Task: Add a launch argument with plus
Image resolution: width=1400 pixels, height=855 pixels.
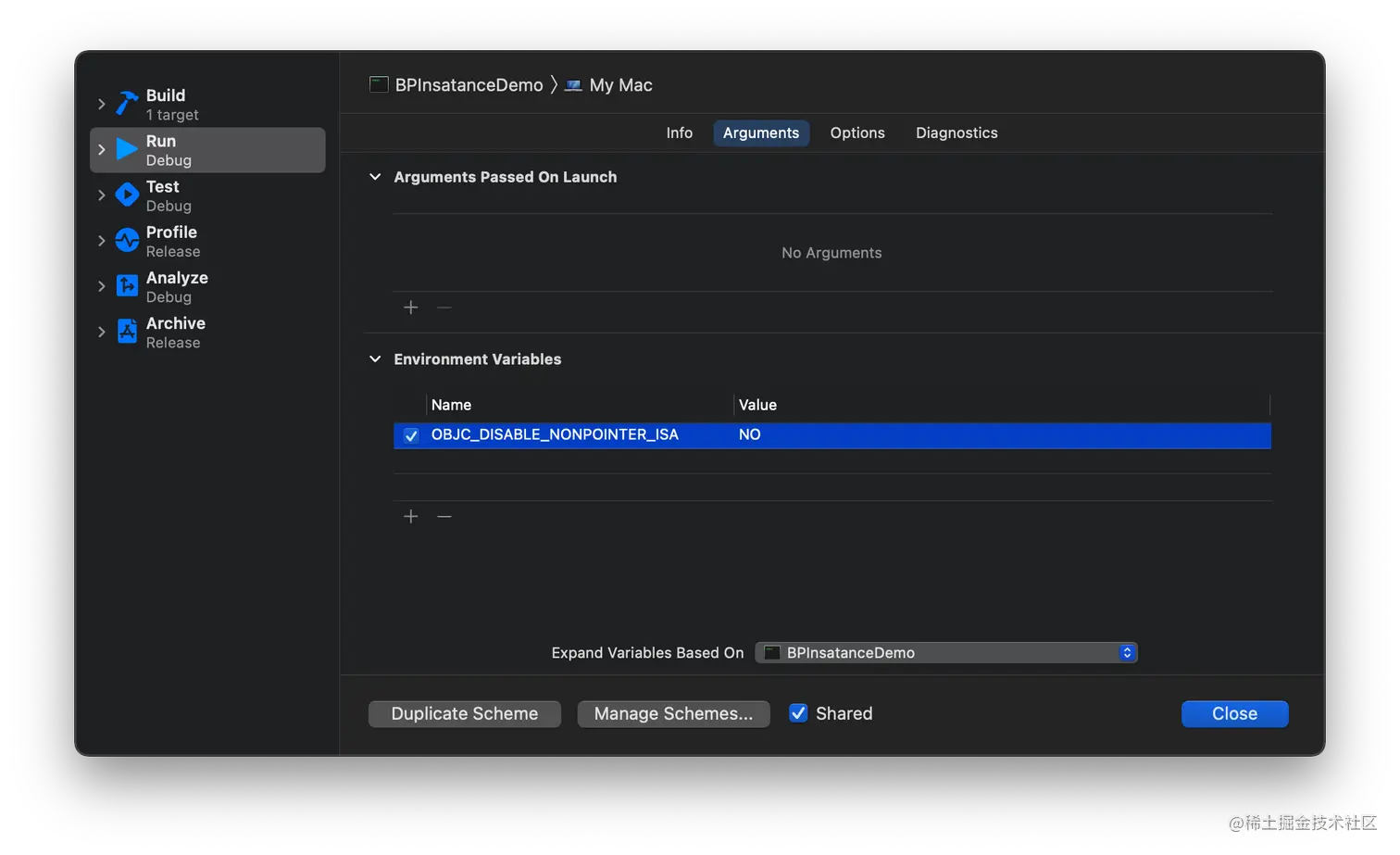Action: click(x=411, y=308)
